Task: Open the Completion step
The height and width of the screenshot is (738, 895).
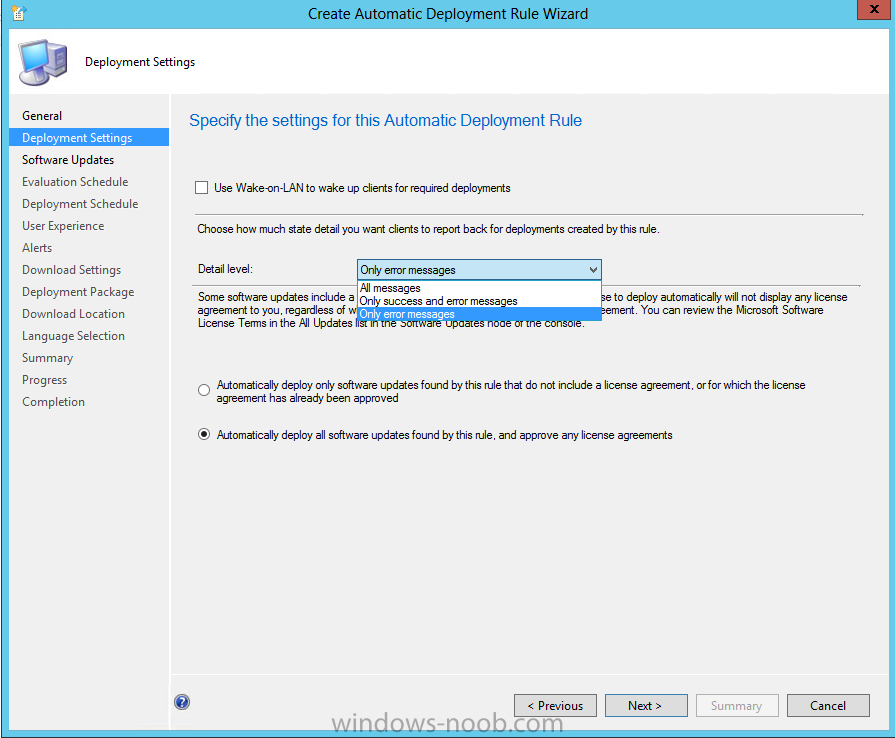Action: coord(54,402)
